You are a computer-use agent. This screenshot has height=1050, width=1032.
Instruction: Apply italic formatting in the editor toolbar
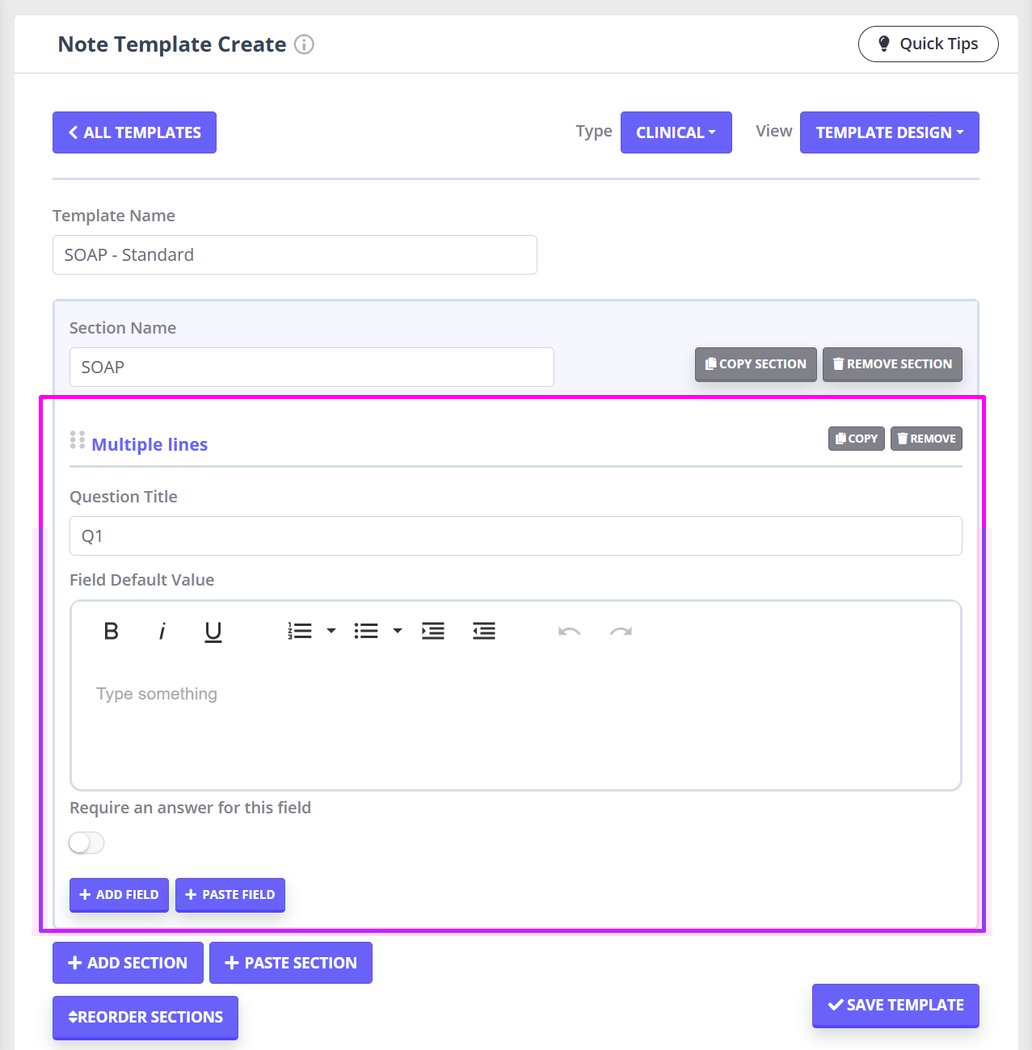pyautogui.click(x=161, y=630)
